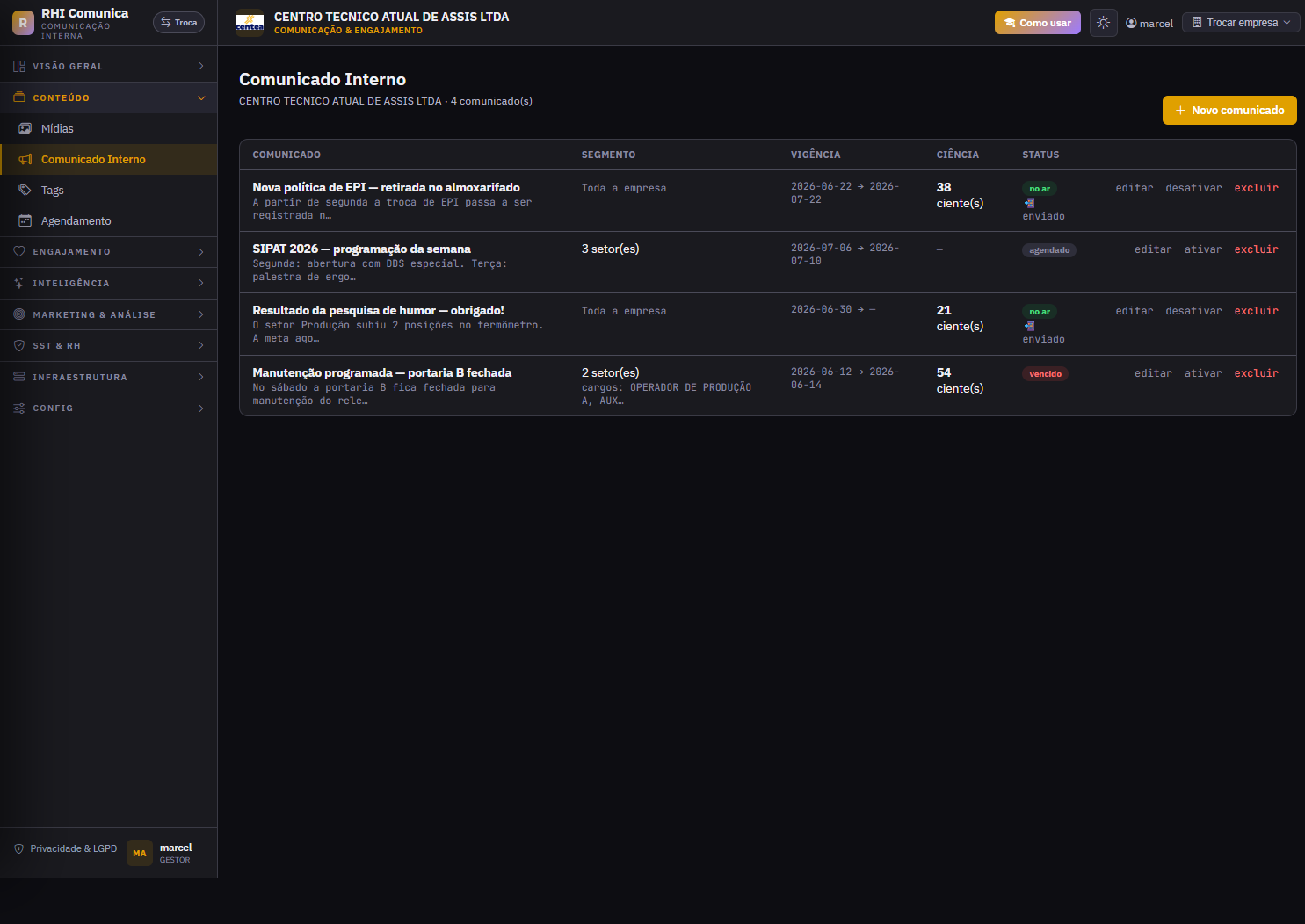Image resolution: width=1305 pixels, height=924 pixels.
Task: Click the Conteúdo folder icon
Action: point(19,97)
